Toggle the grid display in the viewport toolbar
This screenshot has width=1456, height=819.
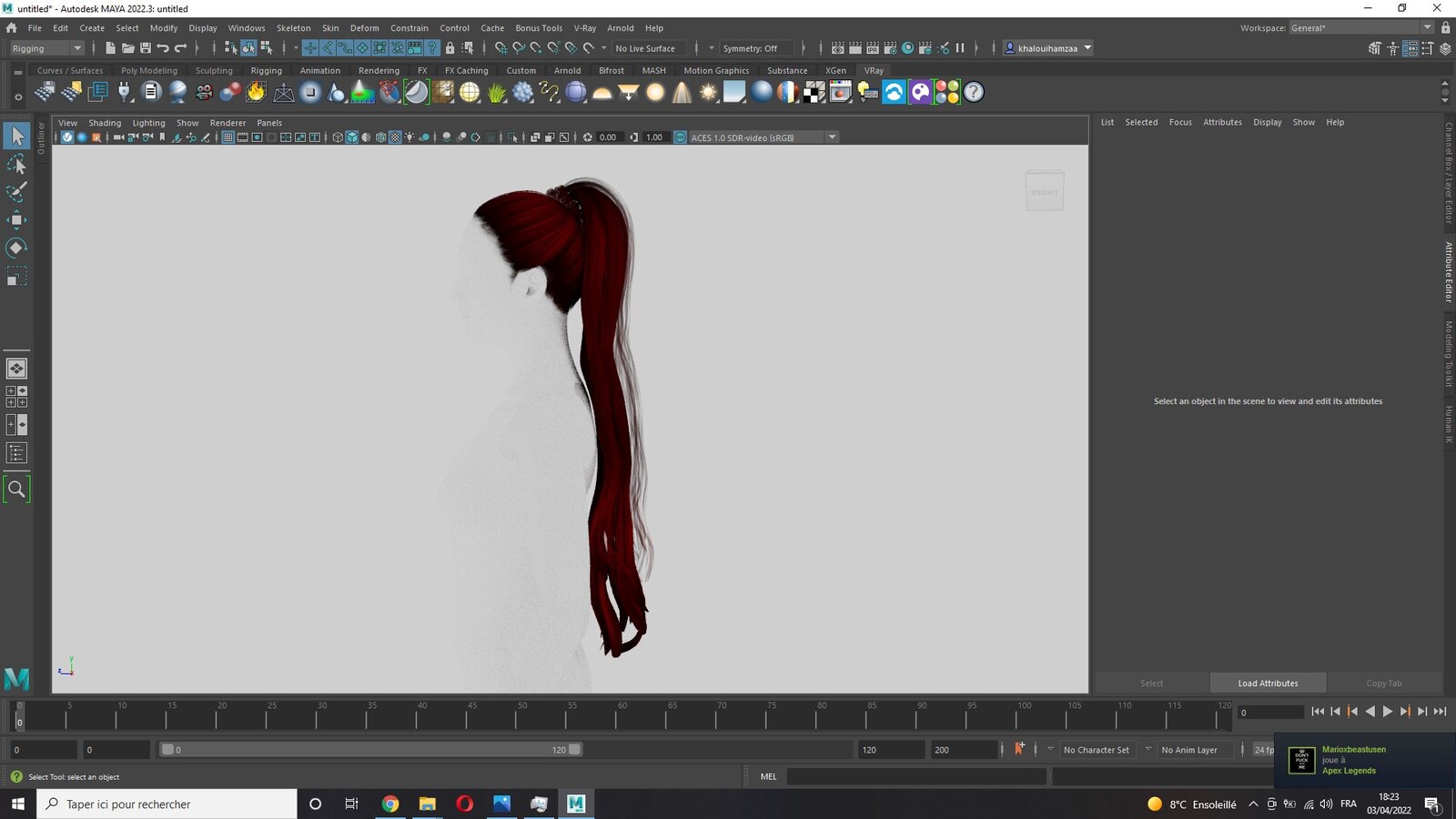[227, 137]
